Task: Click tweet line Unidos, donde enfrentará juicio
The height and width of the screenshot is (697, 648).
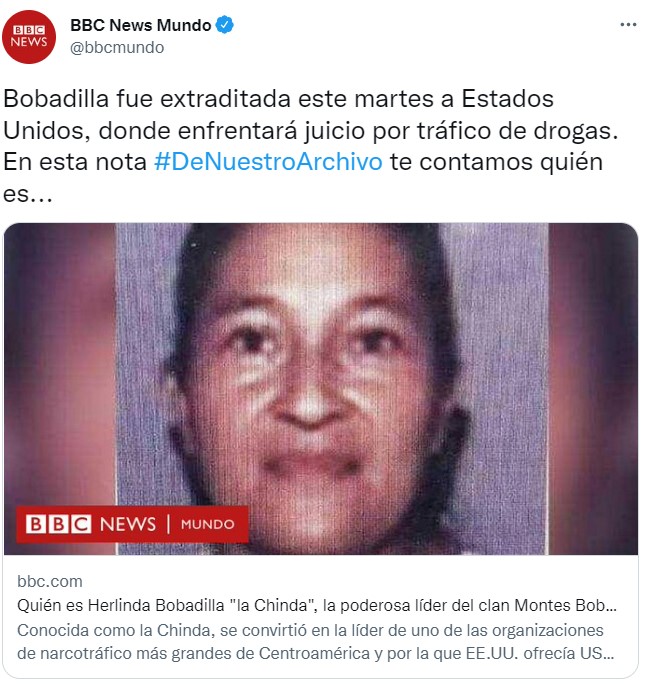Action: [x=310, y=131]
